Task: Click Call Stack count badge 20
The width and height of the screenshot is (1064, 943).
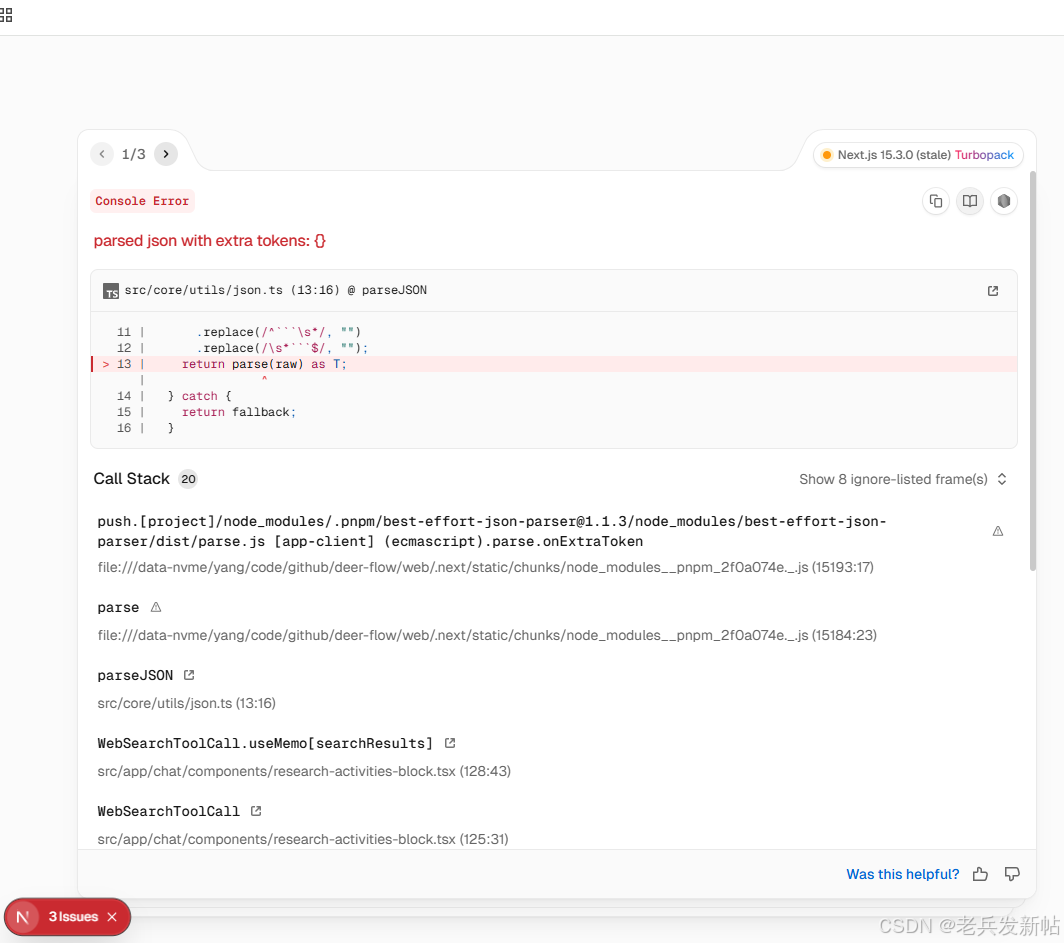Action: (188, 479)
